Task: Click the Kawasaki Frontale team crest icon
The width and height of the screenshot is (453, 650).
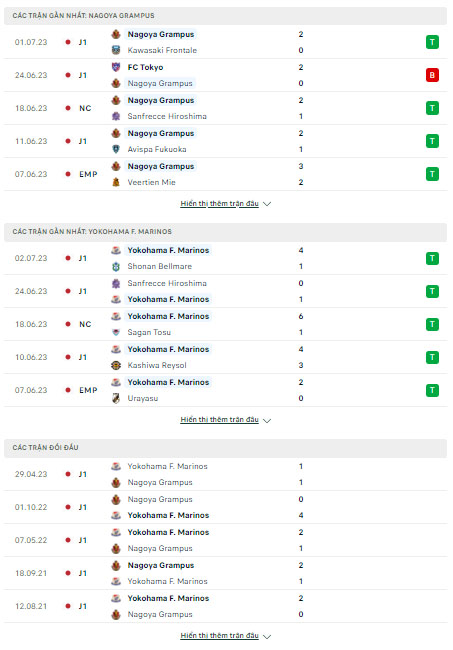Action: tap(116, 50)
